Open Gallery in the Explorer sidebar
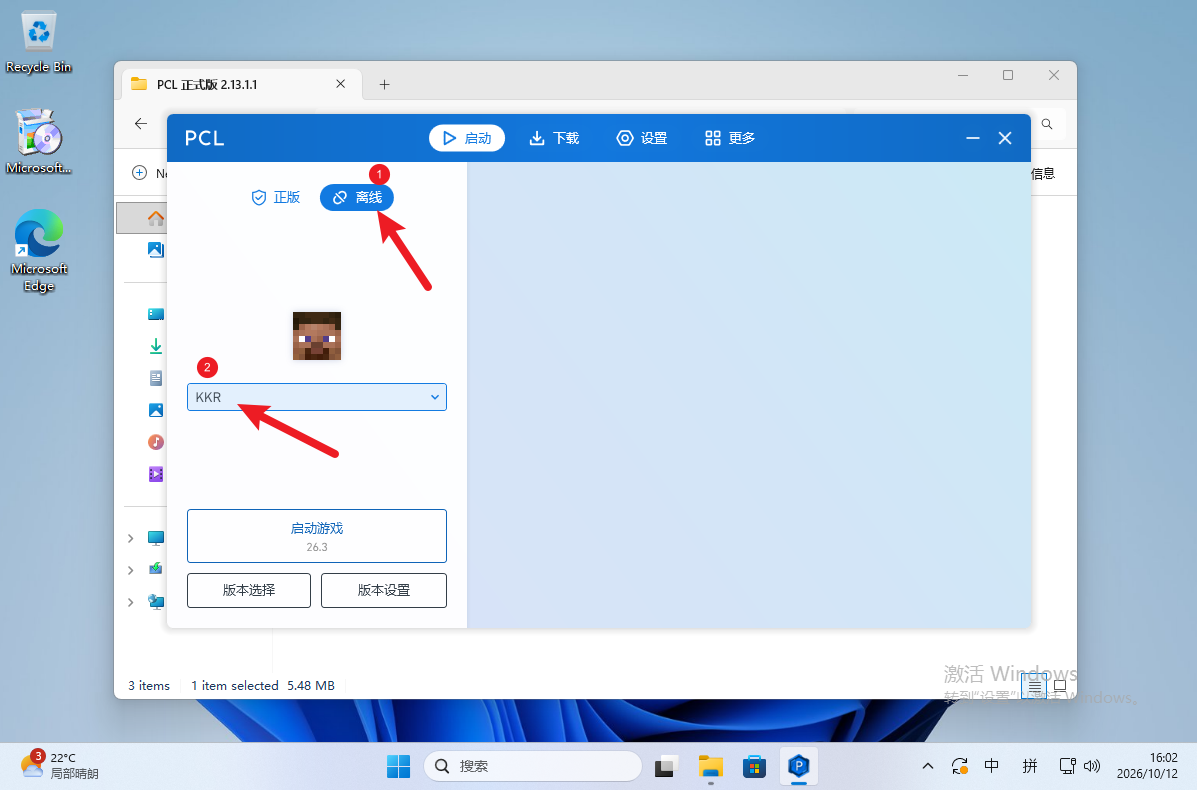Image resolution: width=1197 pixels, height=790 pixels. click(x=156, y=250)
